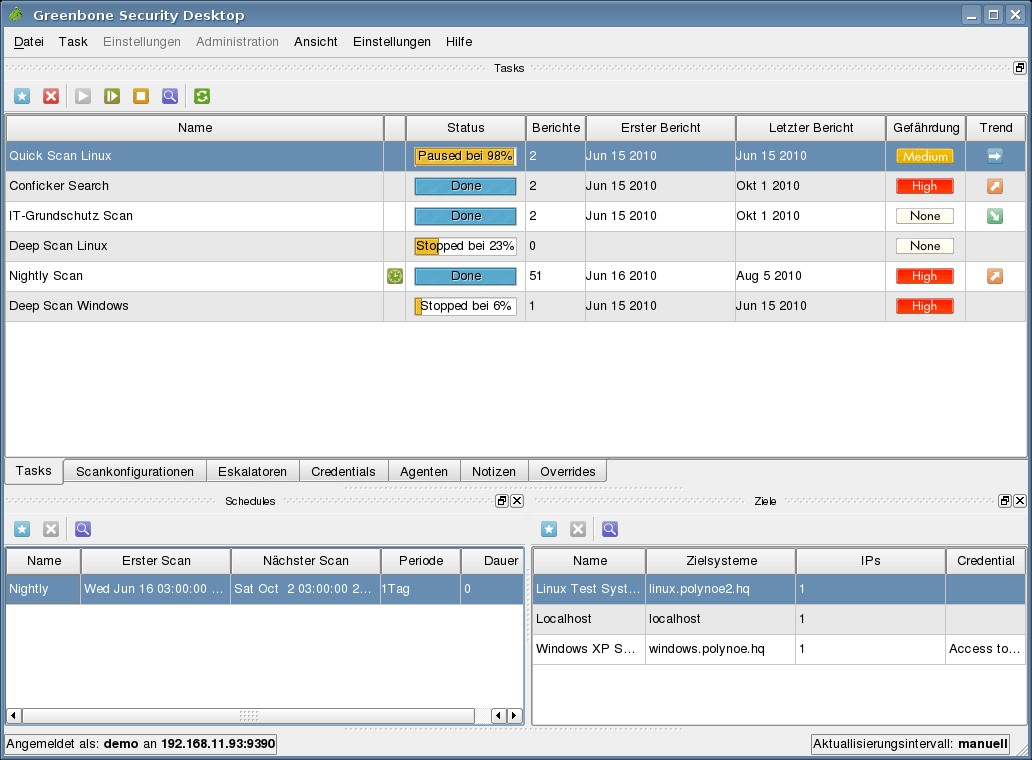This screenshot has height=760, width=1032.
Task: Open the Datei menu
Action: point(29,42)
